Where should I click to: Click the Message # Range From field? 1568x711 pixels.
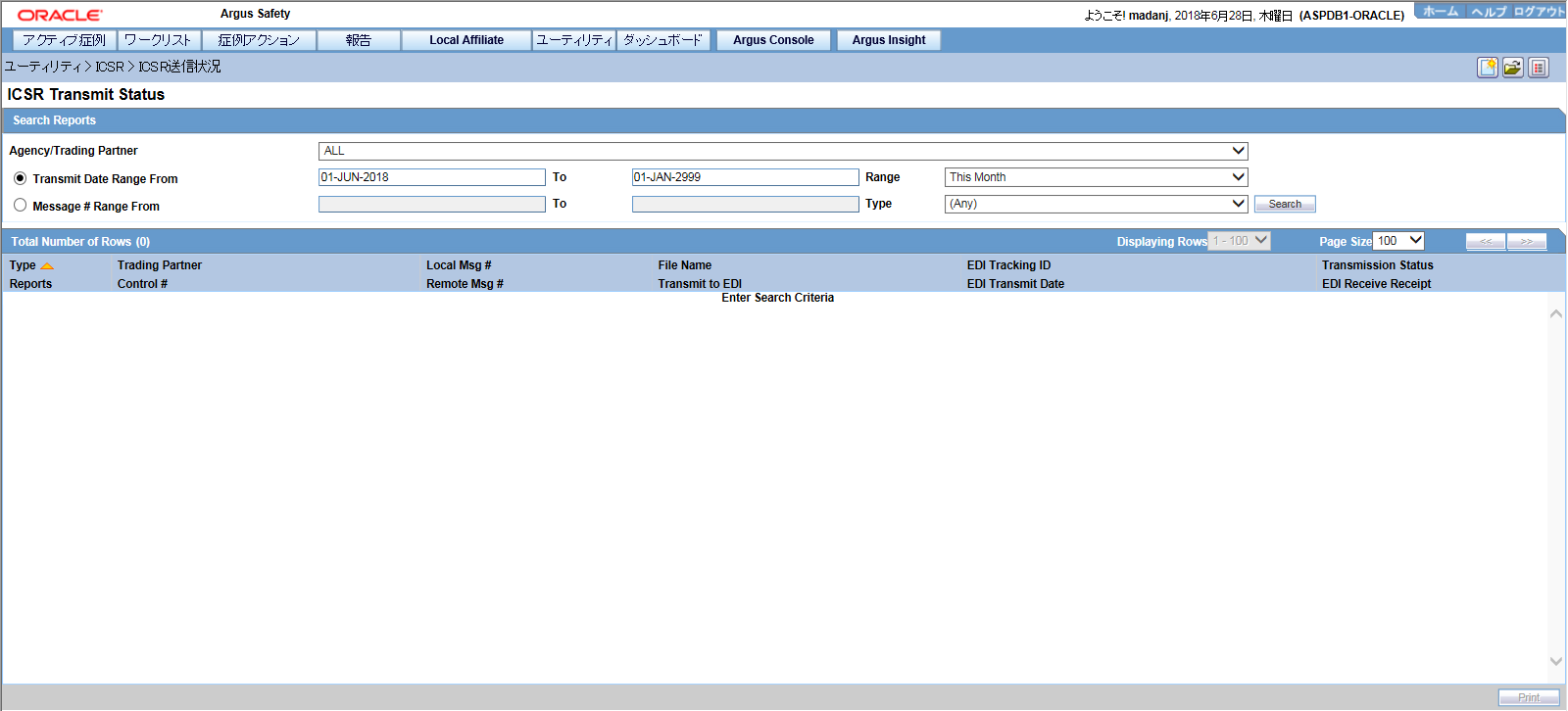click(432, 204)
